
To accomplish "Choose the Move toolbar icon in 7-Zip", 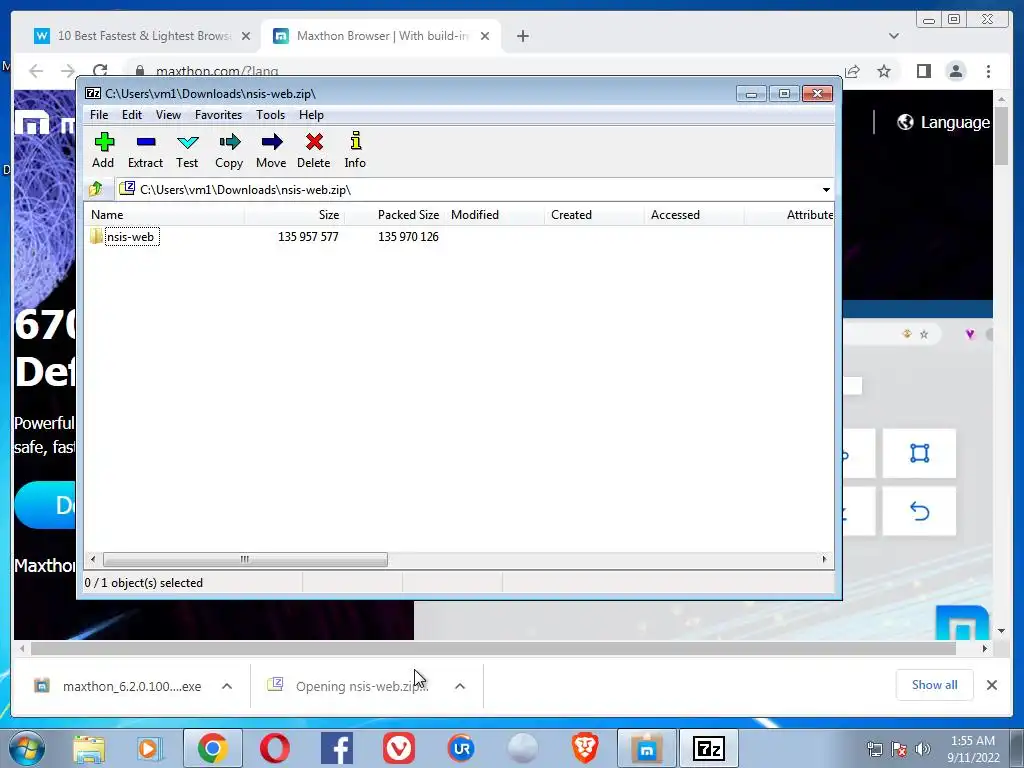I will (271, 150).
